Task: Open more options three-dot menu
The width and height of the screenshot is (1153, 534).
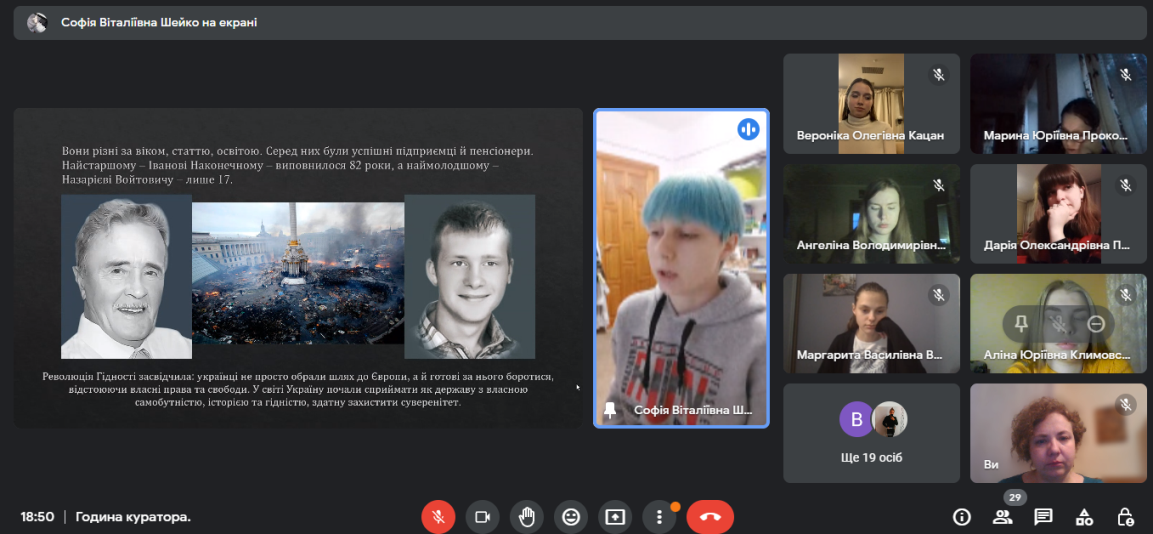Action: click(659, 517)
